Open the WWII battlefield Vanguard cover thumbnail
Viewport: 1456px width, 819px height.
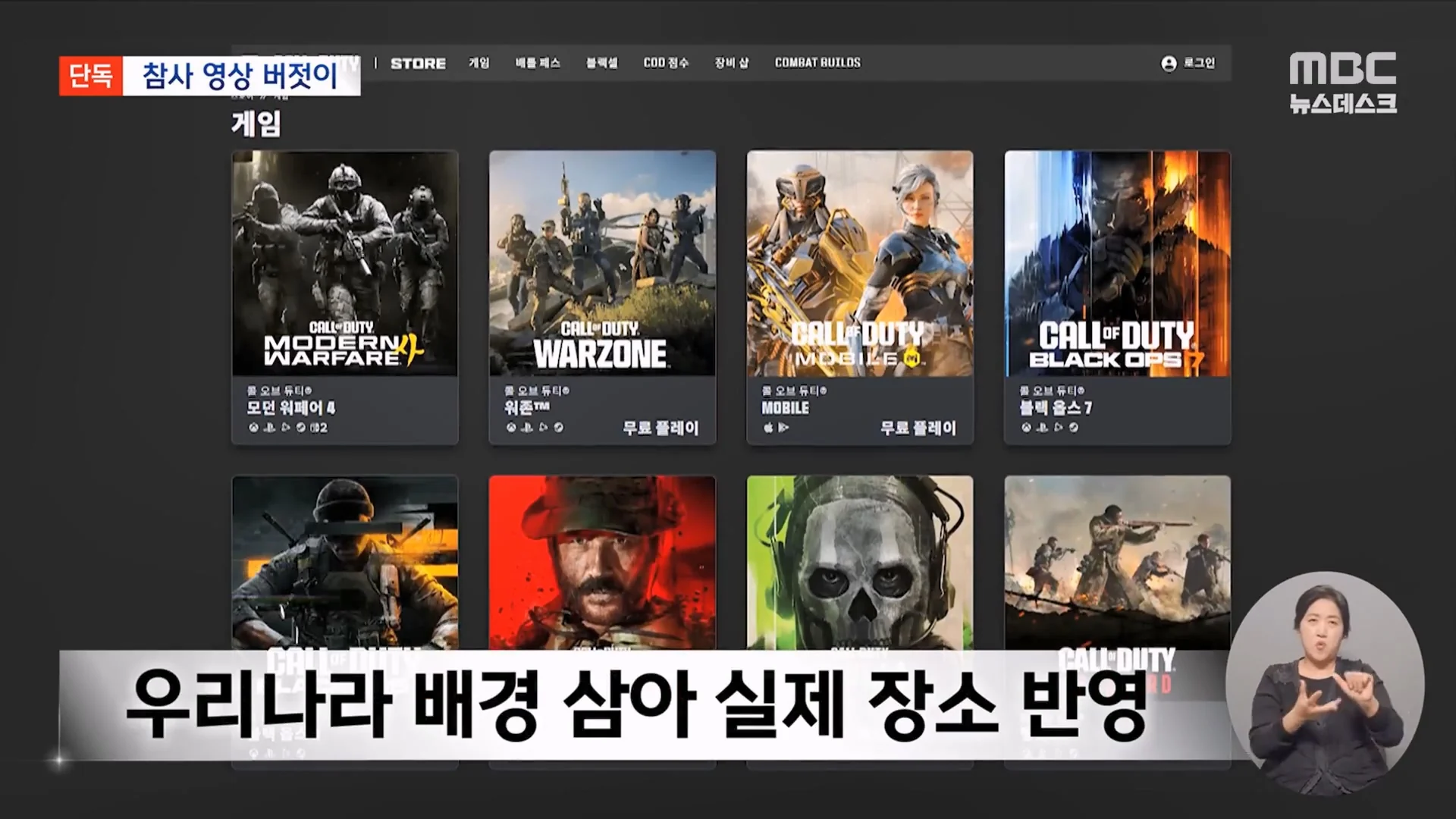click(x=1118, y=563)
